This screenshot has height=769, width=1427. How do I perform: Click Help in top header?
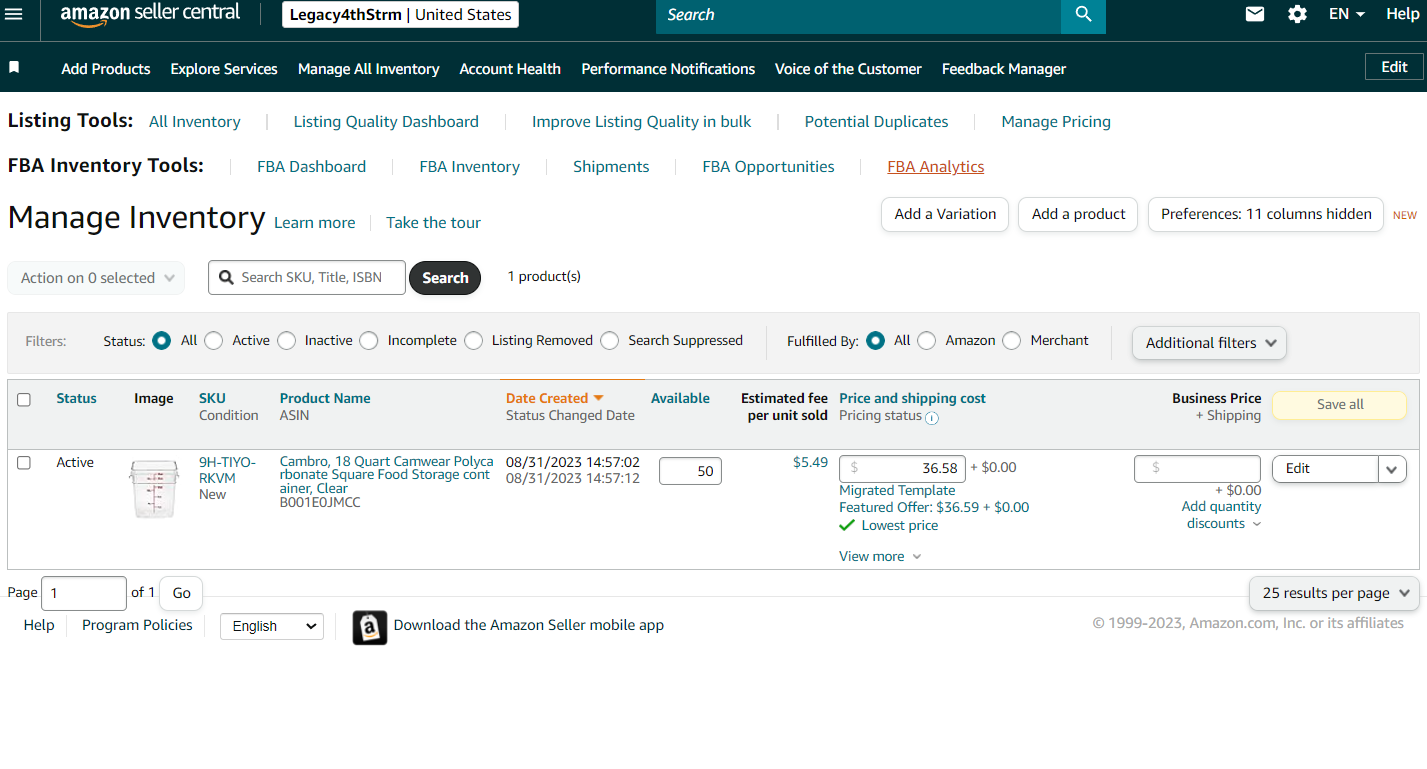pos(1402,14)
